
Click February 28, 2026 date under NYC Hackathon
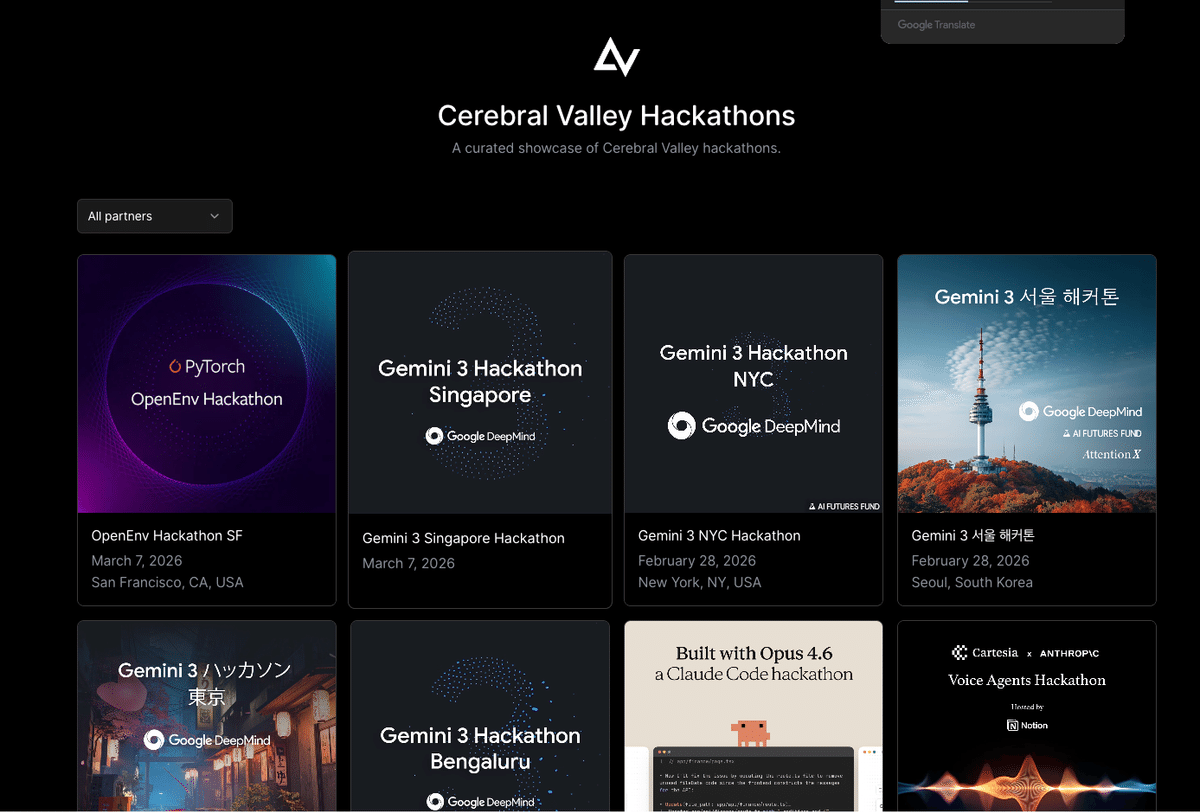coord(697,560)
